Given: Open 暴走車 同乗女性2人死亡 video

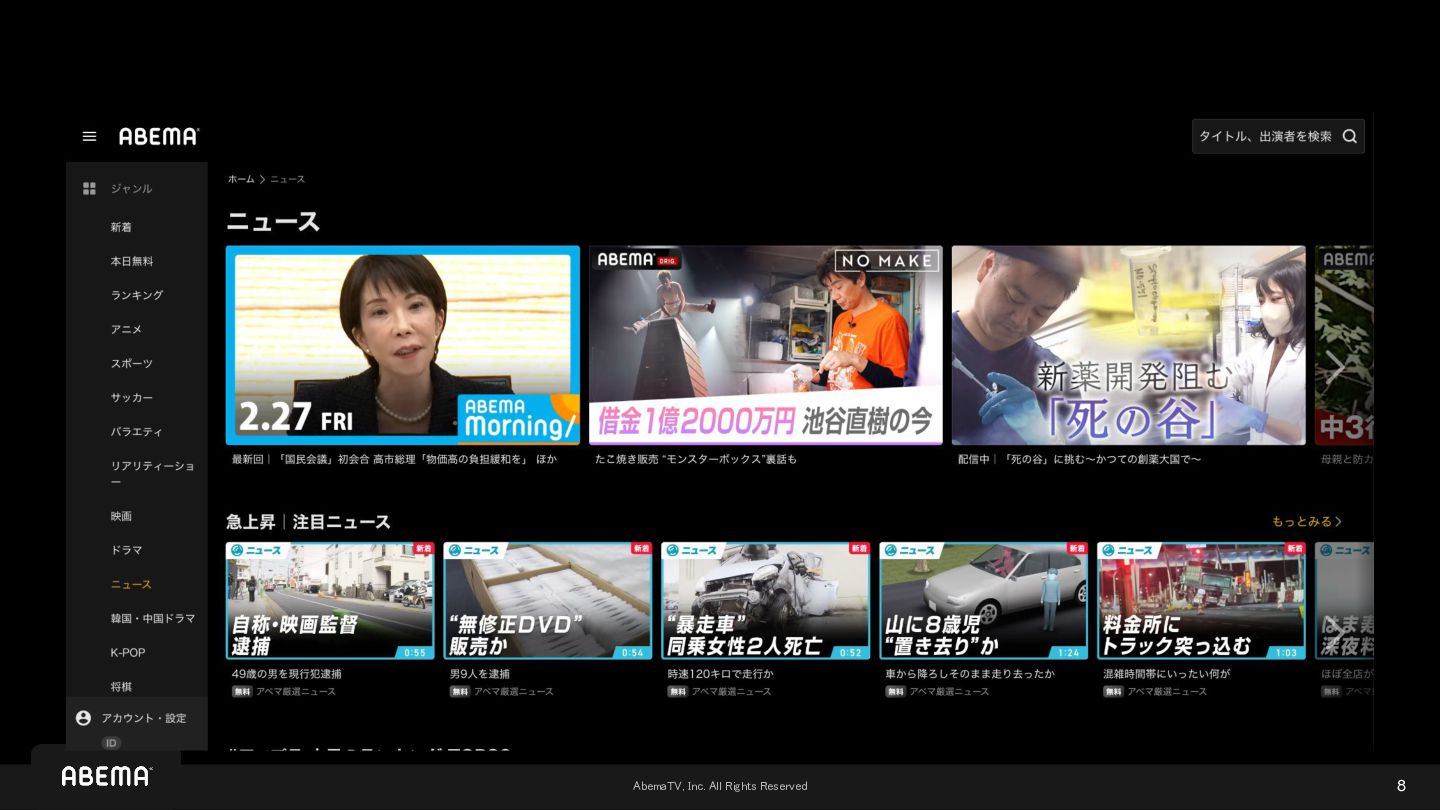Looking at the screenshot, I should pos(766,601).
